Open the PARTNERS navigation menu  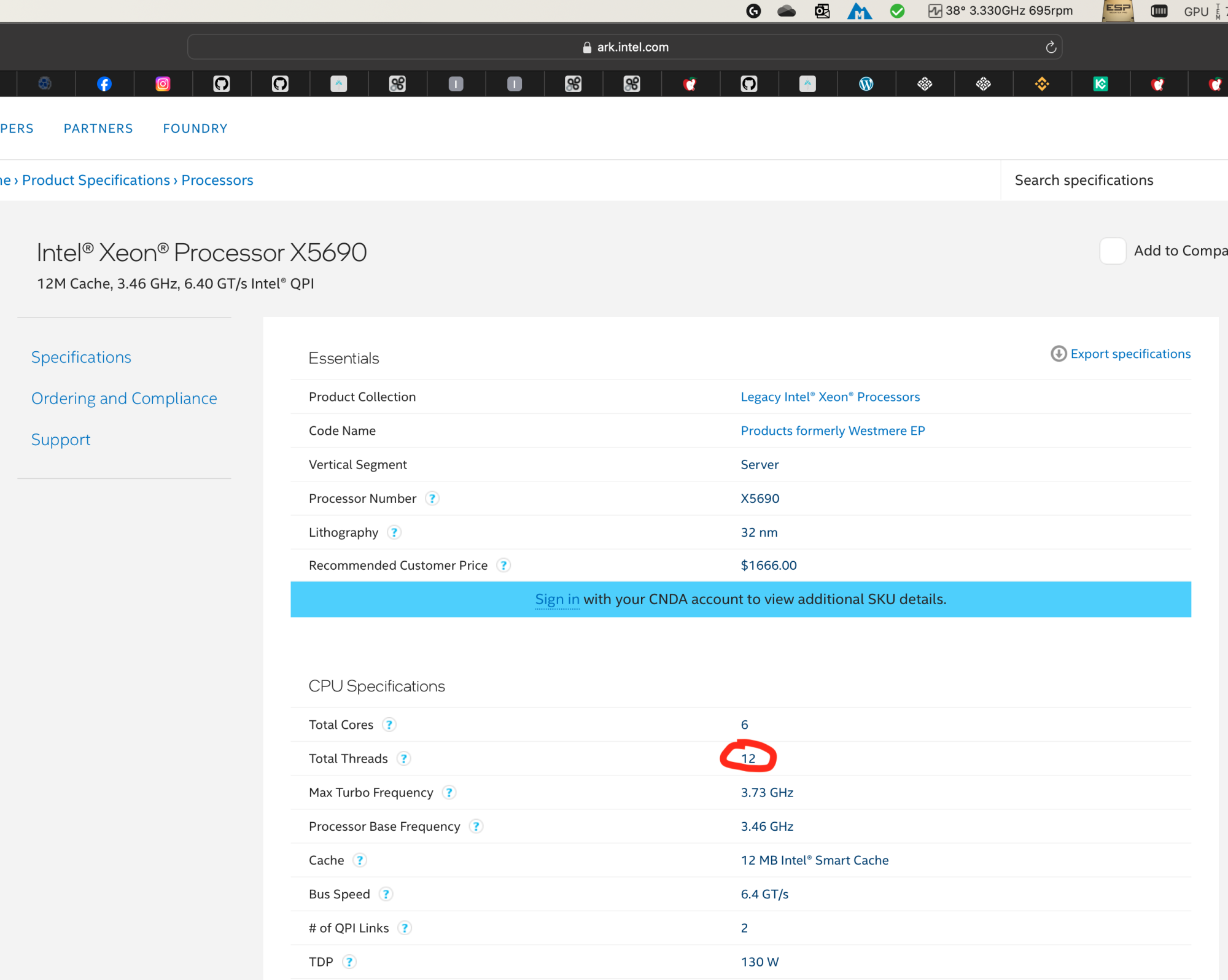click(98, 128)
